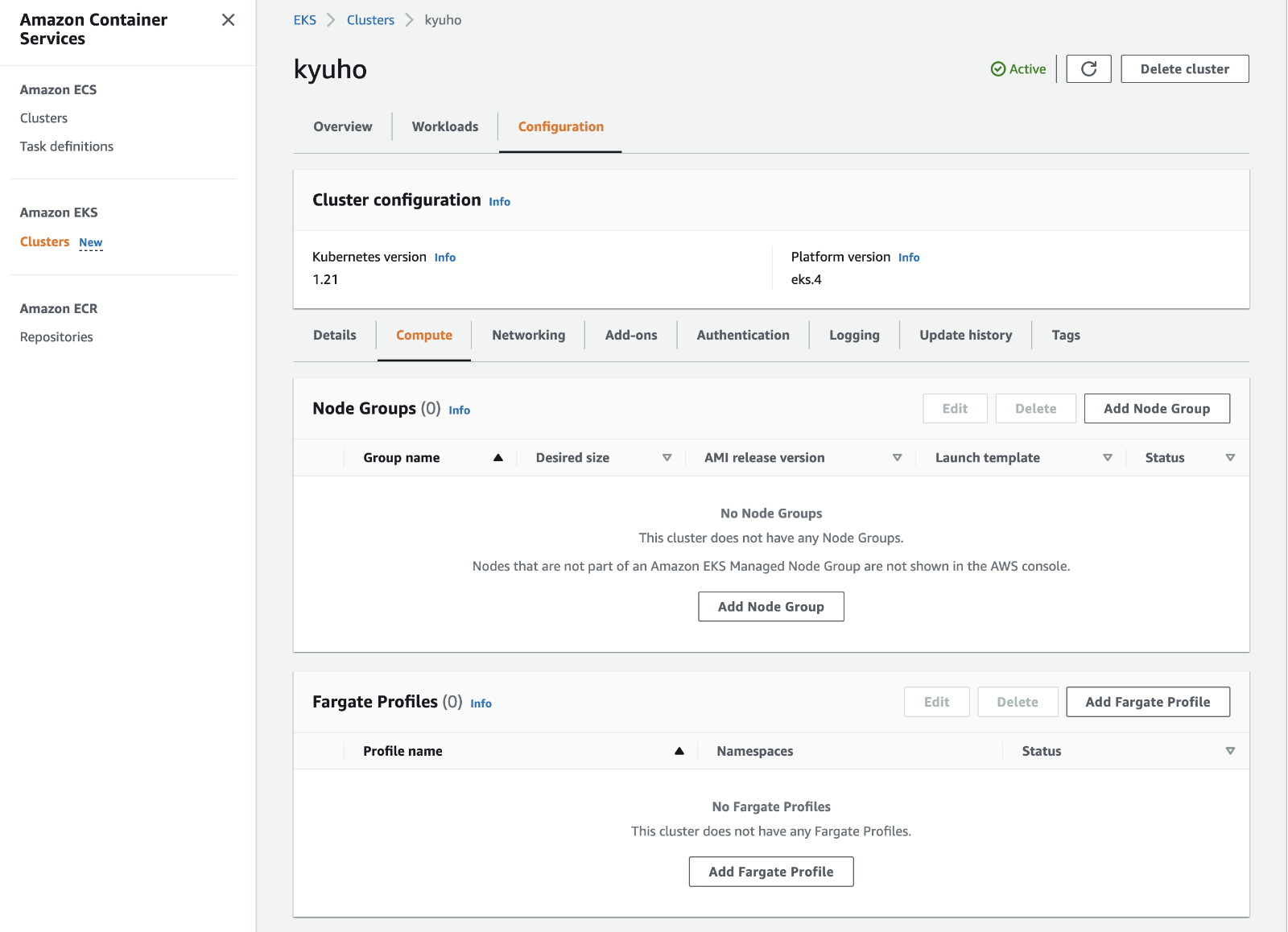
Task: Click the 'No Fargate Profiles' empty-state heading
Action: (x=771, y=806)
